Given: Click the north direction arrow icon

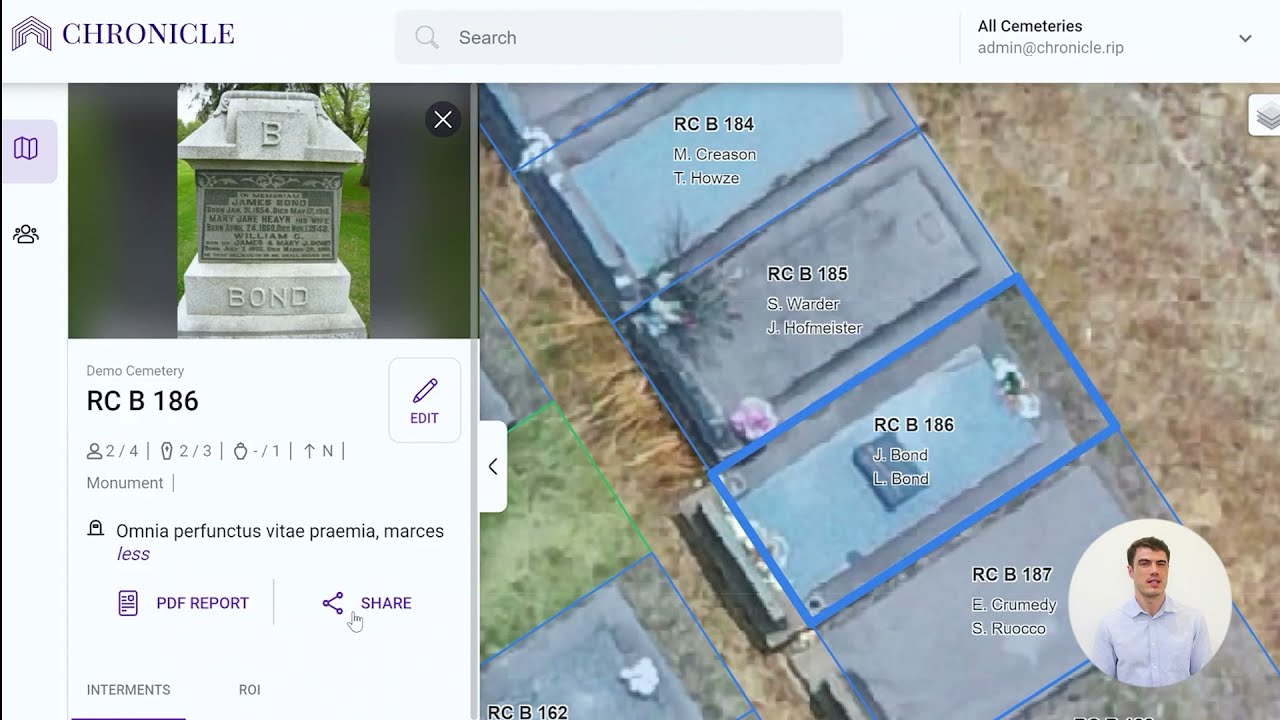Looking at the screenshot, I should (x=309, y=451).
